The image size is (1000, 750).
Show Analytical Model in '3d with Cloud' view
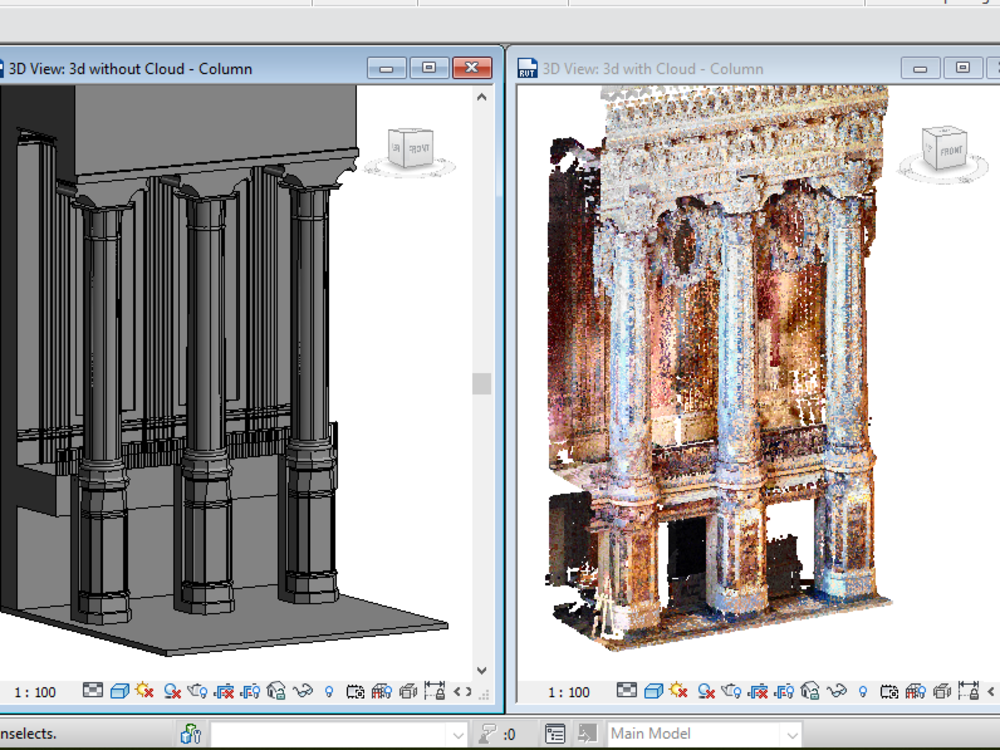pos(915,691)
